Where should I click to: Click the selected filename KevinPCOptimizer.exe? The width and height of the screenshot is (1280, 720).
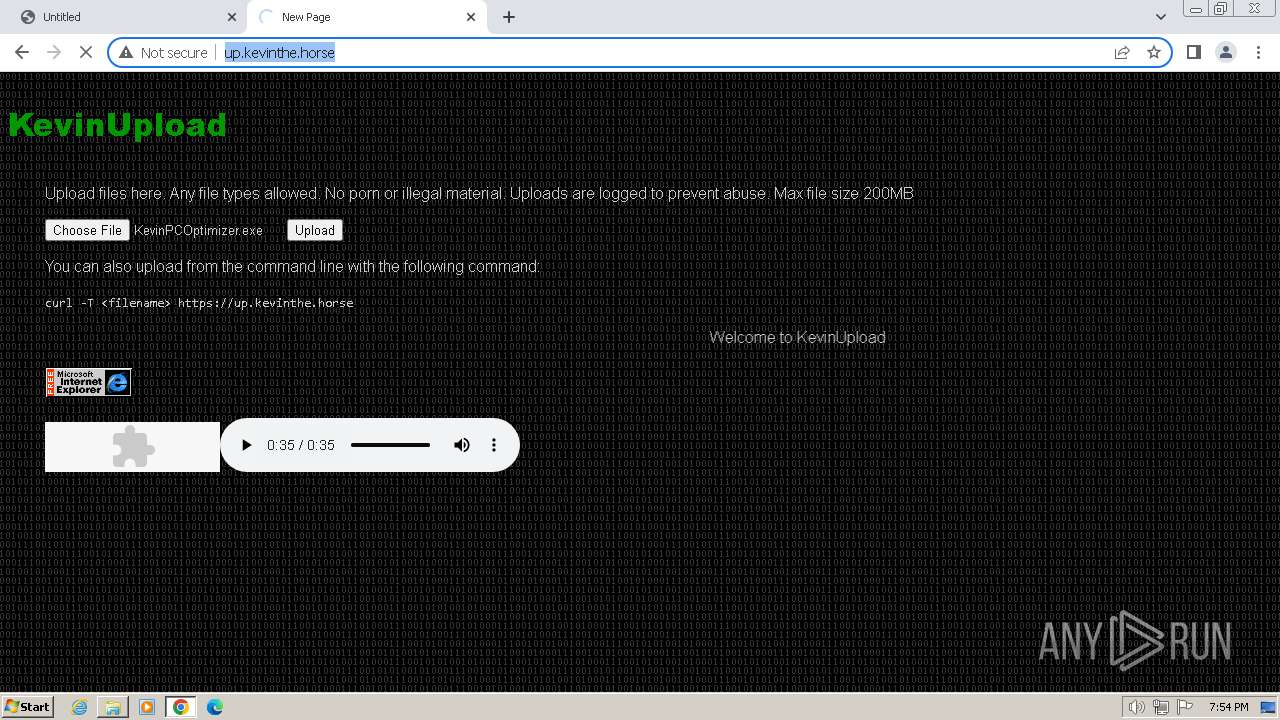pos(198,230)
